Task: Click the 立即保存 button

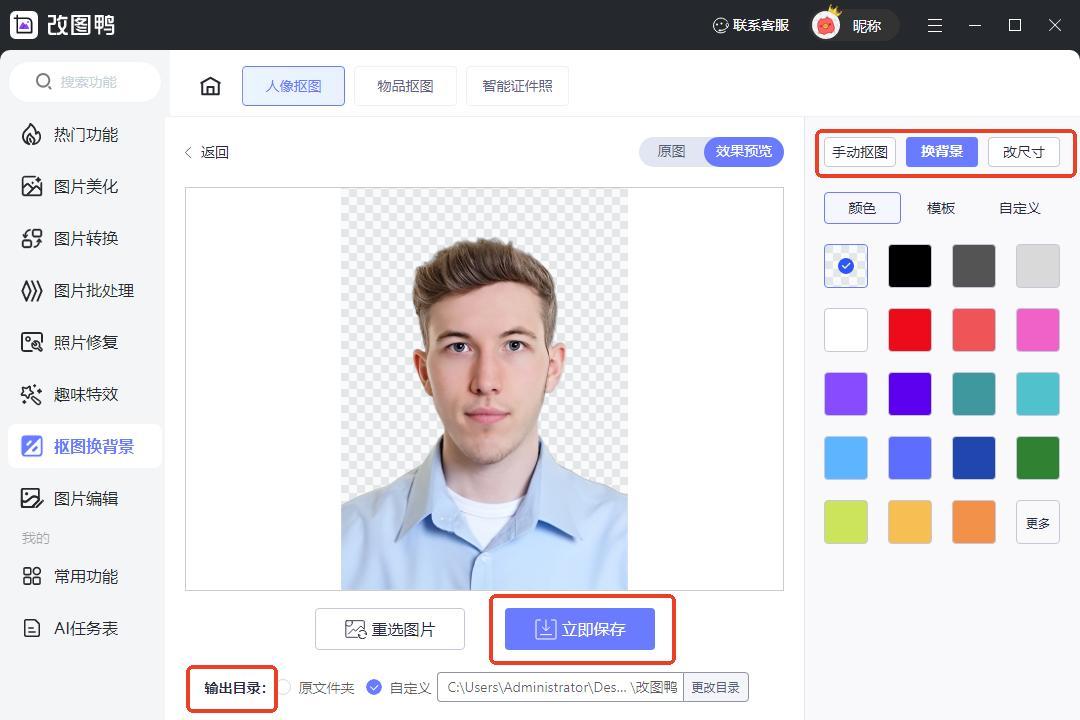Action: click(580, 629)
